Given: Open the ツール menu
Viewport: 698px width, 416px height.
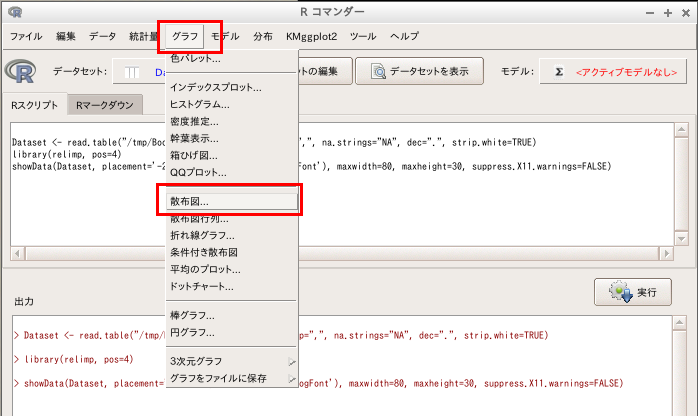Looking at the screenshot, I should coord(363,36).
